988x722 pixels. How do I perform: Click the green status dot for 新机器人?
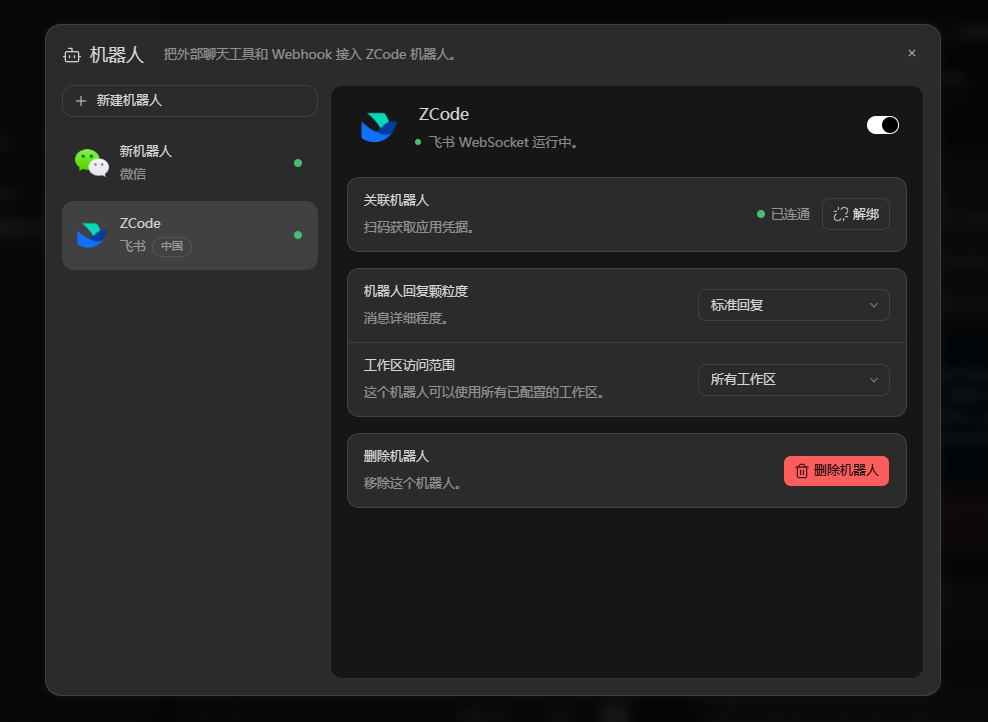[298, 163]
